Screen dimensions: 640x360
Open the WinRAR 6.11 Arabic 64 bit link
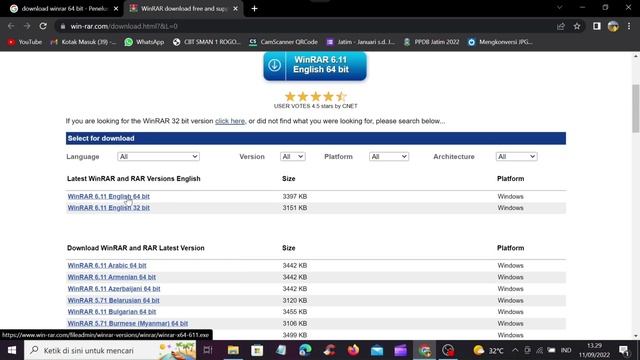107,265
